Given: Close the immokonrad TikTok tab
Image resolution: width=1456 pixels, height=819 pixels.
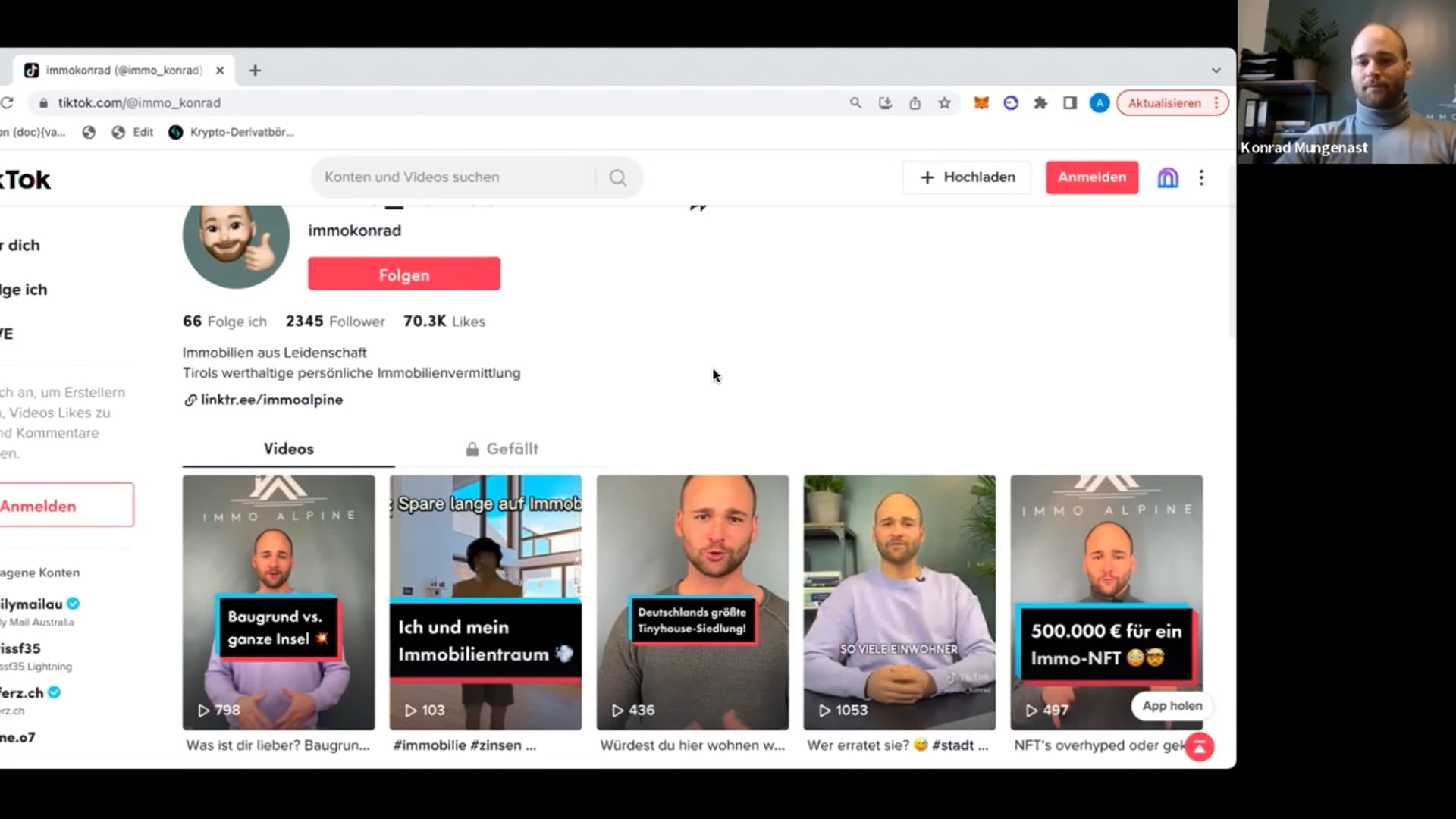Looking at the screenshot, I should [220, 70].
